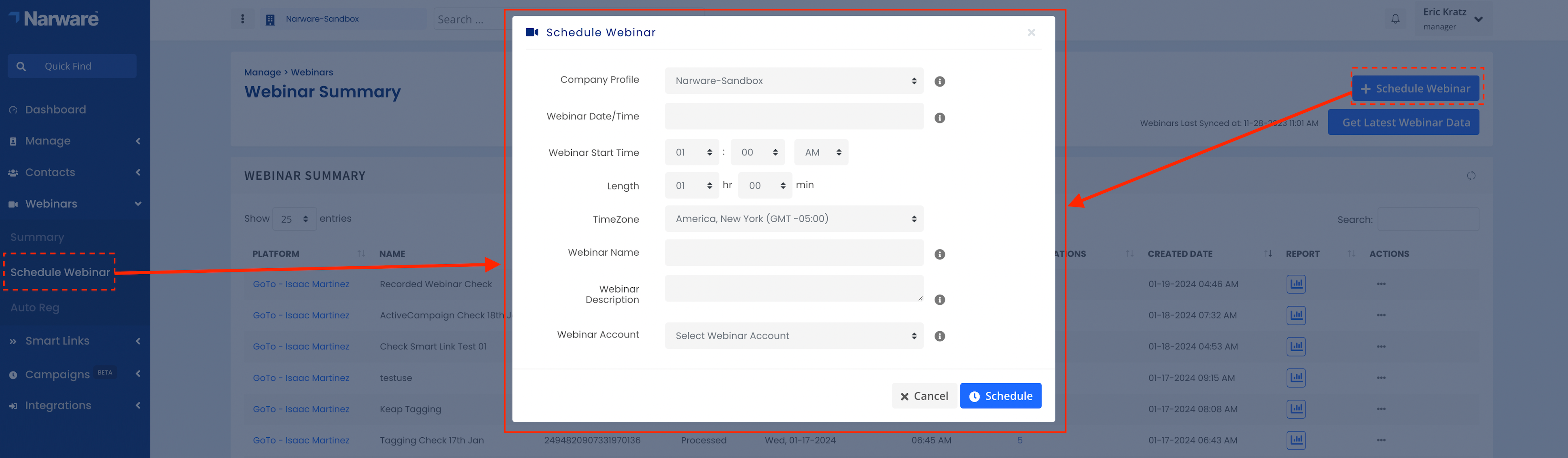
Task: Click the Webinar Account info icon
Action: (940, 336)
